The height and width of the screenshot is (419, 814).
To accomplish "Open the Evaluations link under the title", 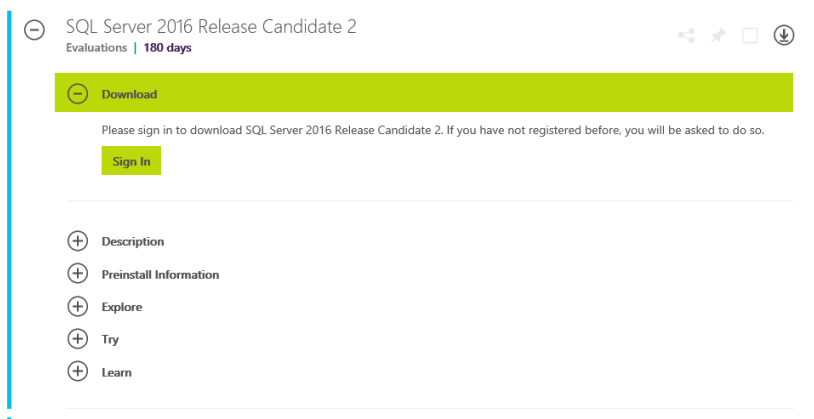I will coord(96,48).
